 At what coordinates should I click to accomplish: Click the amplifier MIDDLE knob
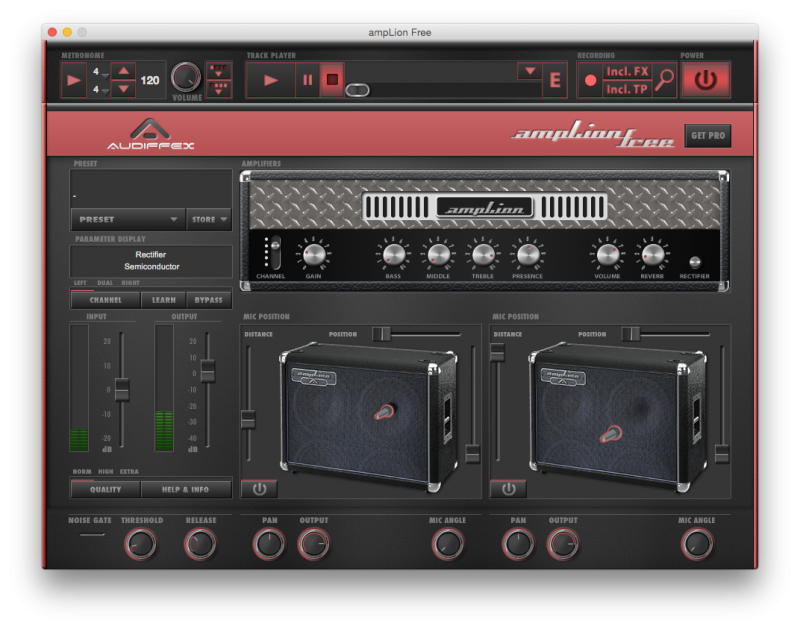point(438,255)
